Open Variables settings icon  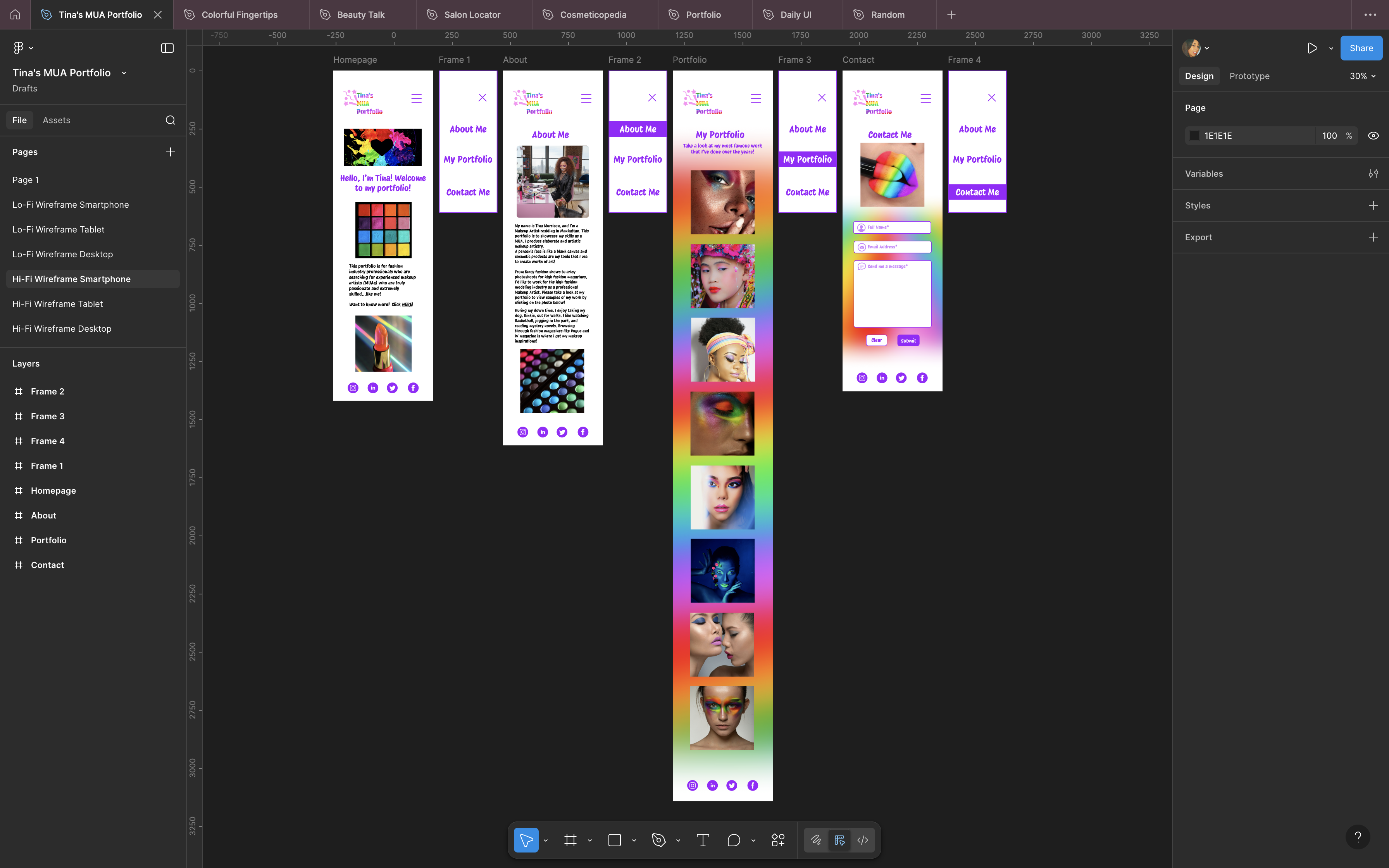(x=1373, y=173)
